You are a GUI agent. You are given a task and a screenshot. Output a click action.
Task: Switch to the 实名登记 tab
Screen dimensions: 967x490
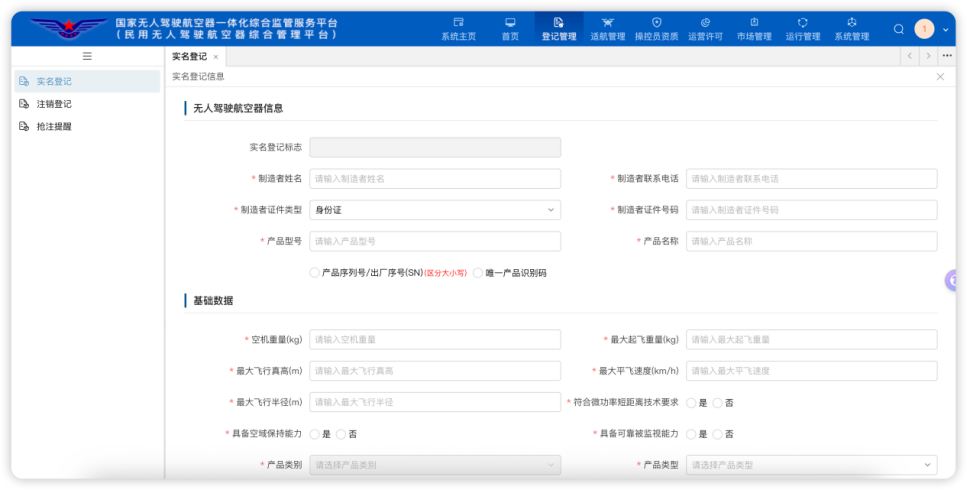click(189, 57)
